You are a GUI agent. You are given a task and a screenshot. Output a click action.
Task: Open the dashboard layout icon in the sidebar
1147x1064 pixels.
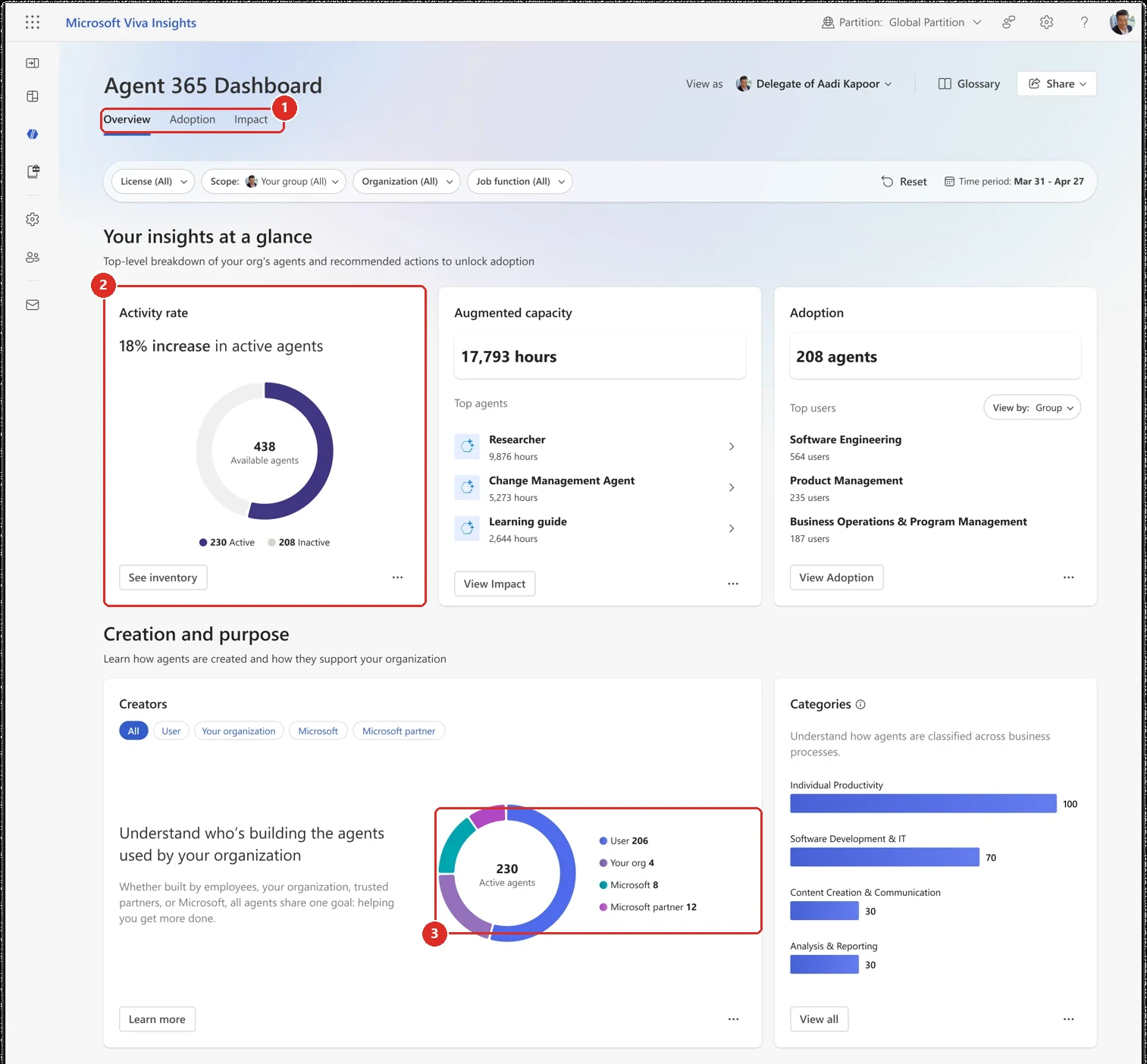pyautogui.click(x=33, y=96)
